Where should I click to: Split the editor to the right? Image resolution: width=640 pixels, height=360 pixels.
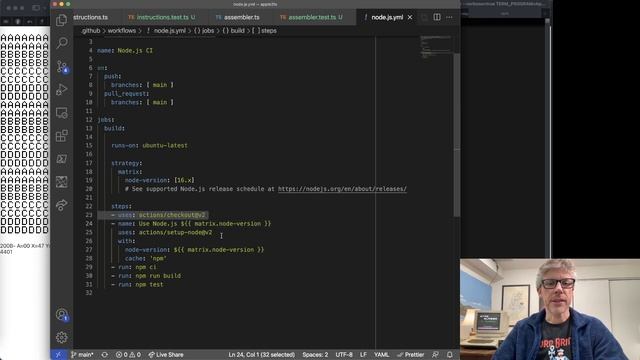tap(437, 17)
